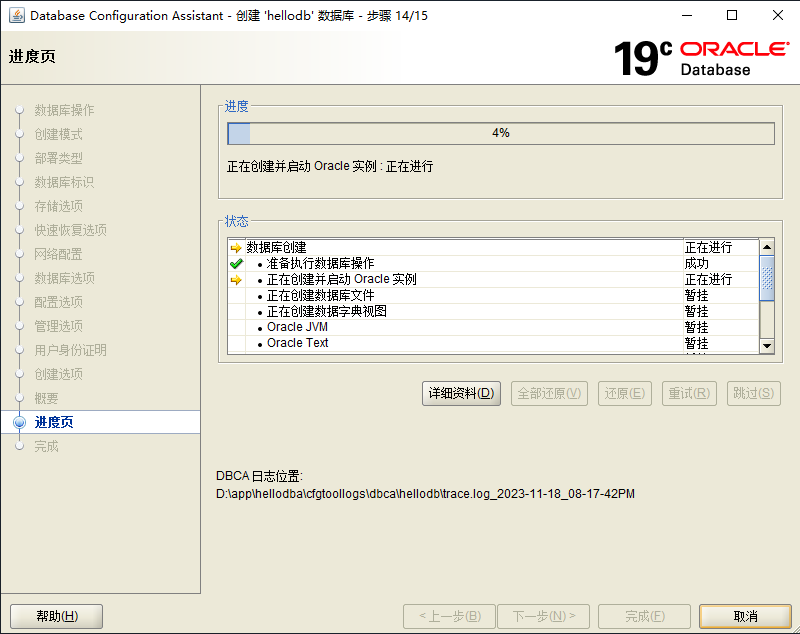800x634 pixels.
Task: Click 正在创建并启动 Oracle 实例 list row
Action: (493, 280)
